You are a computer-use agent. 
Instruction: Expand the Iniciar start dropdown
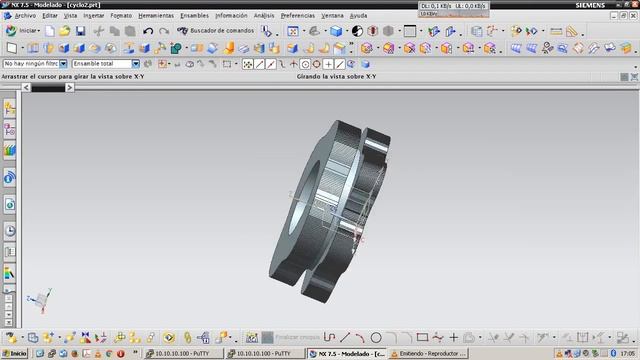[x=39, y=31]
